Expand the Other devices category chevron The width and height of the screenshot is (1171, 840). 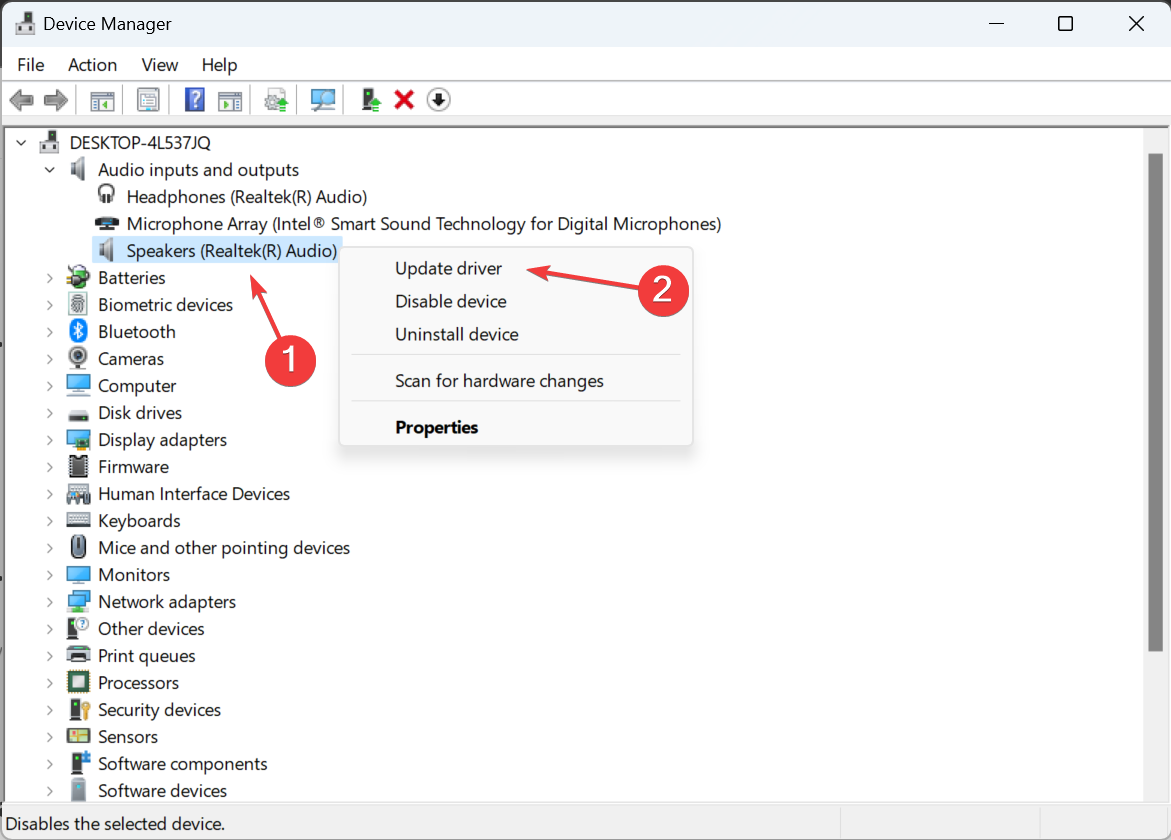coord(50,629)
